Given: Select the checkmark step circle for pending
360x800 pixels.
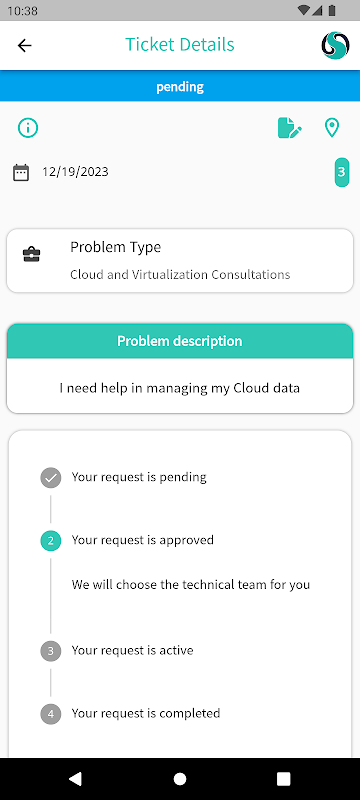Looking at the screenshot, I should coord(50,478).
